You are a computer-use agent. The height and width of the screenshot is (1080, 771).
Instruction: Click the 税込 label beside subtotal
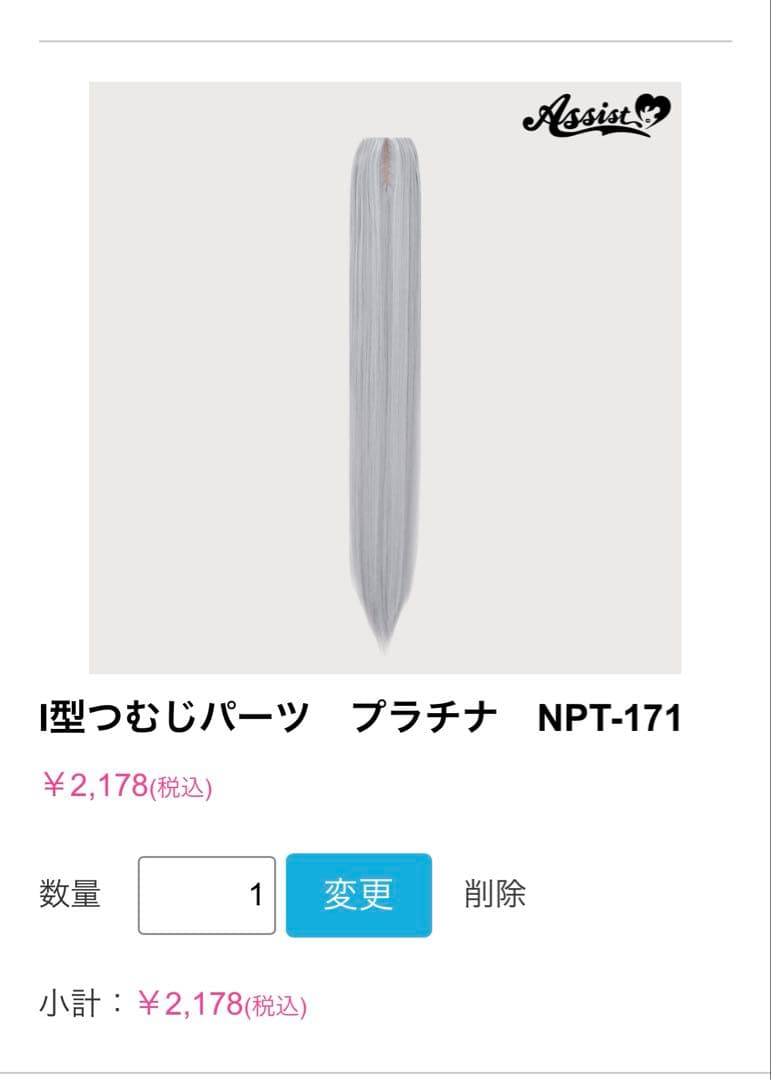coord(276,1006)
